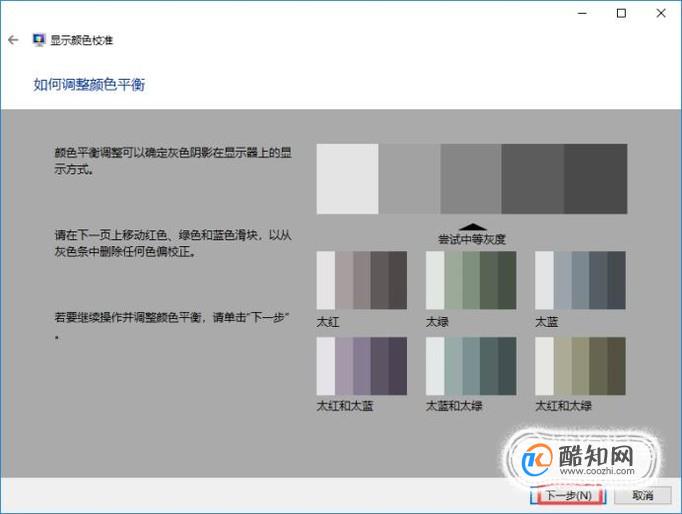This screenshot has height=514, width=682.
Task: Click the 太红 color sample
Action: pyautogui.click(x=362, y=280)
